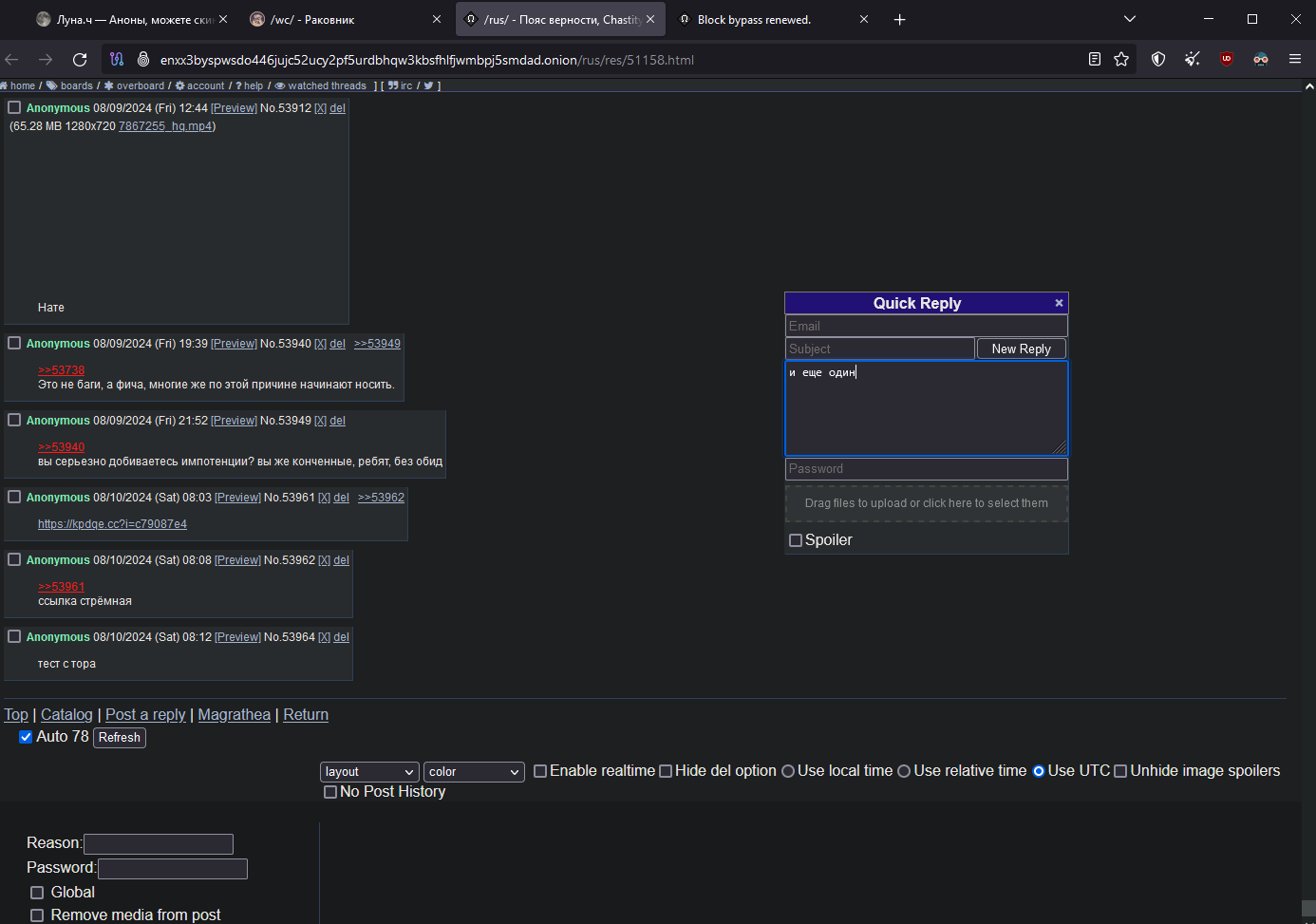Screen dimensions: 1316x924
Task: Click the Refresh button
Action: pyautogui.click(x=120, y=738)
